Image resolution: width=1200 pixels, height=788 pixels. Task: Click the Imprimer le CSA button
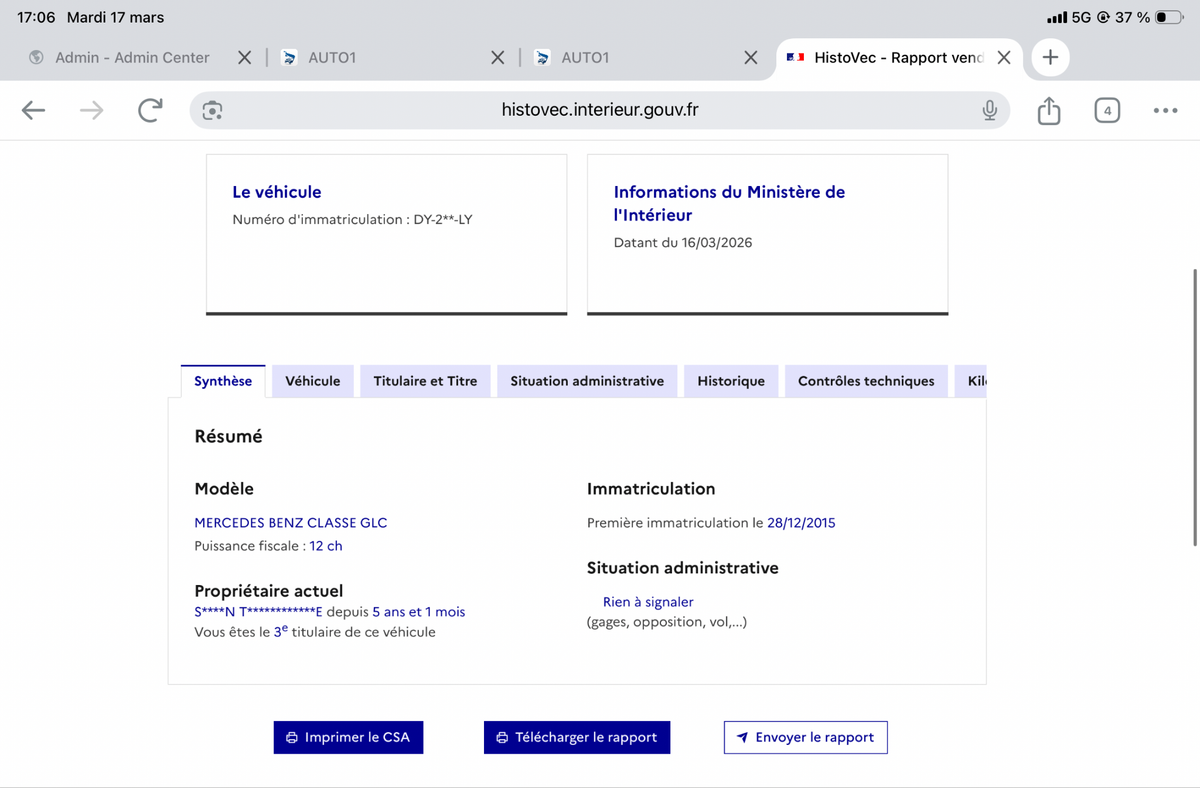click(x=348, y=737)
